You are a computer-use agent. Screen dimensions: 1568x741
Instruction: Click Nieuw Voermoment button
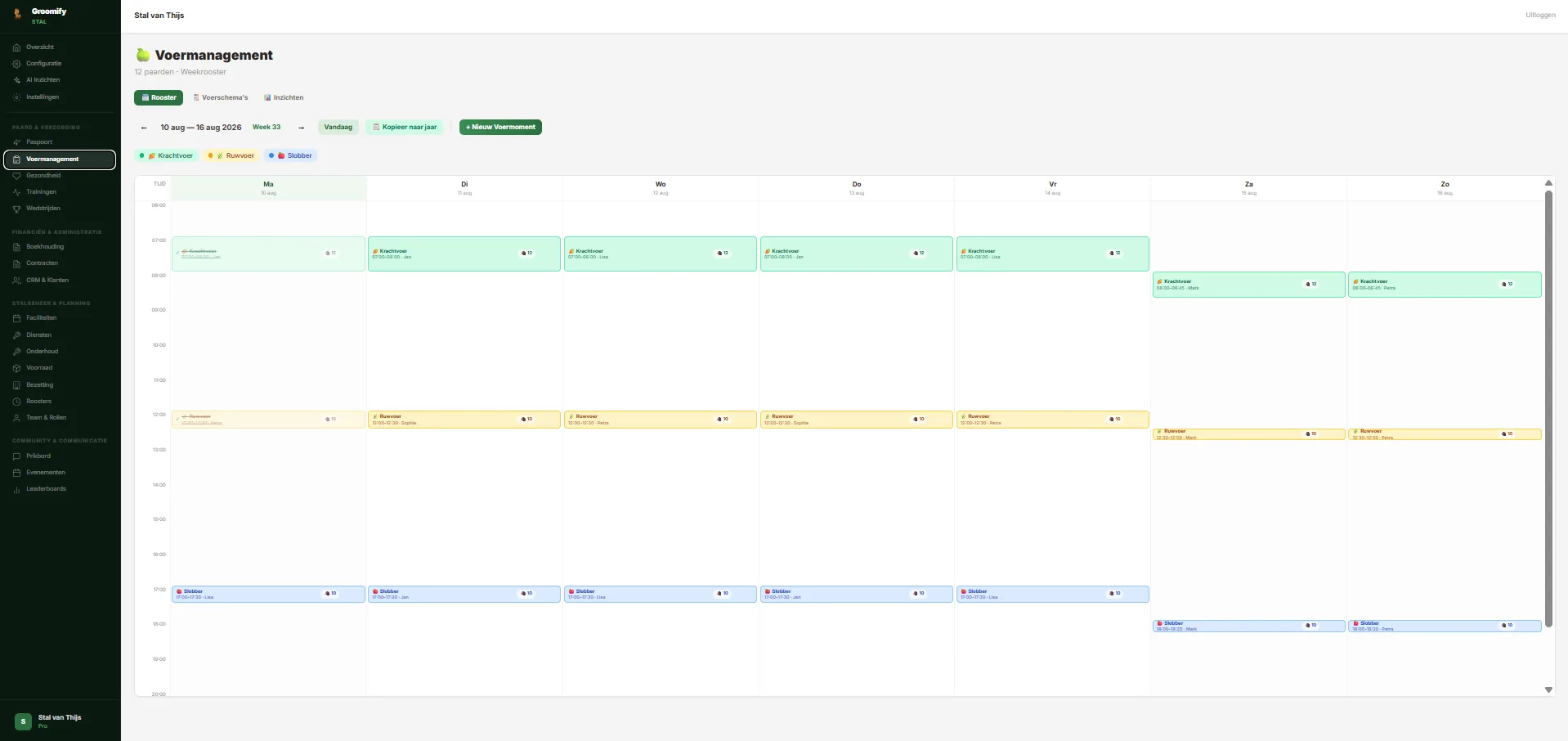click(x=500, y=127)
